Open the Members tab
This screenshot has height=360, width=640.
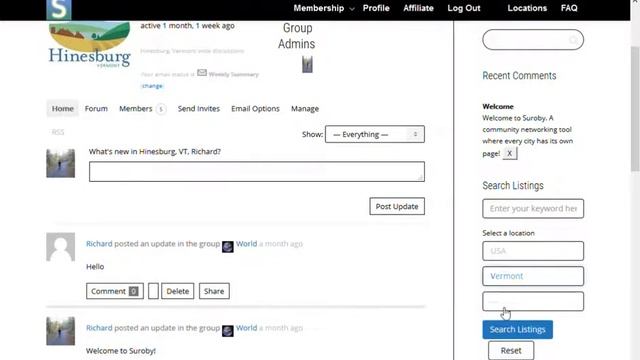(x=142, y=109)
